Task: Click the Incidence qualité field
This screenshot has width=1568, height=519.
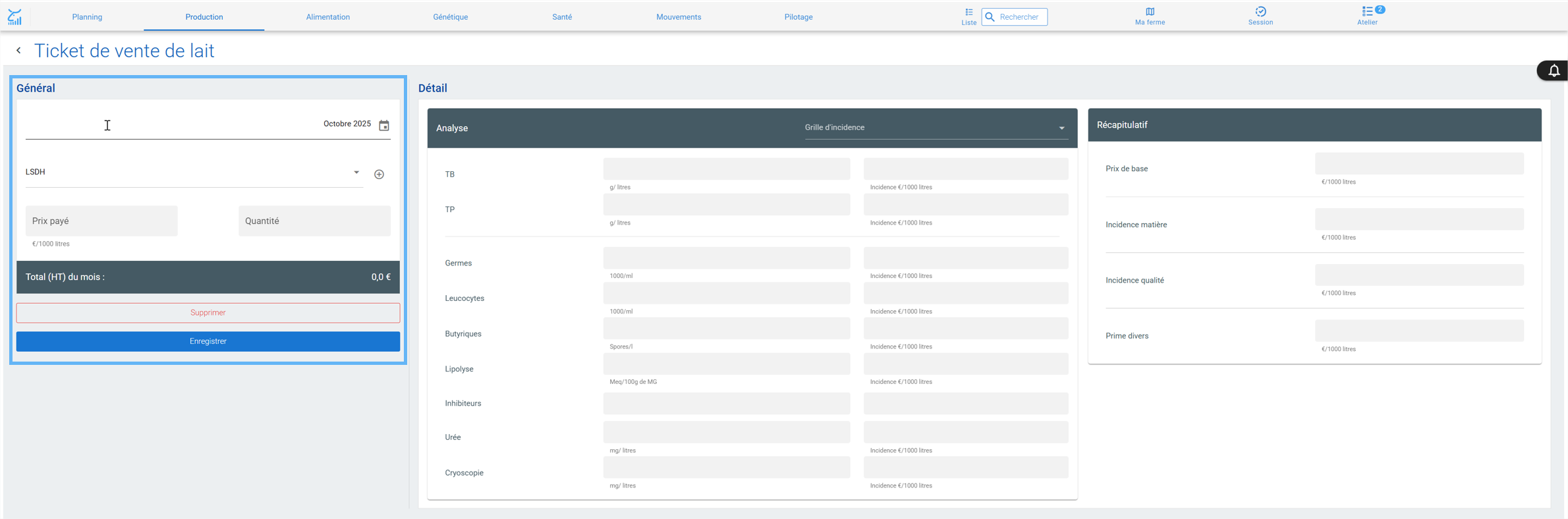Action: 1419,275
